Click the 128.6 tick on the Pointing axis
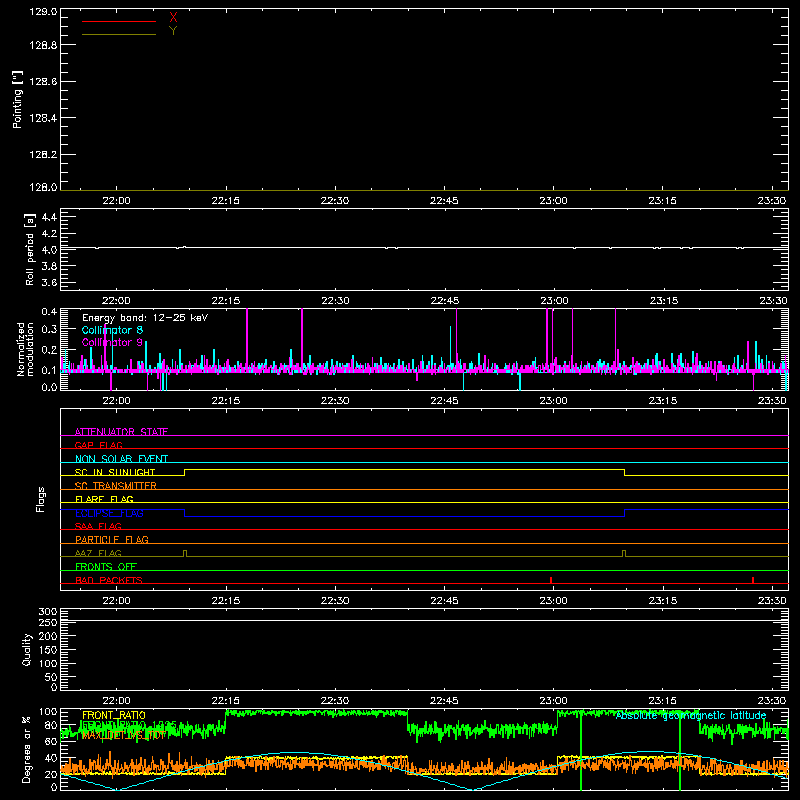This screenshot has height=800, width=800. [43, 82]
